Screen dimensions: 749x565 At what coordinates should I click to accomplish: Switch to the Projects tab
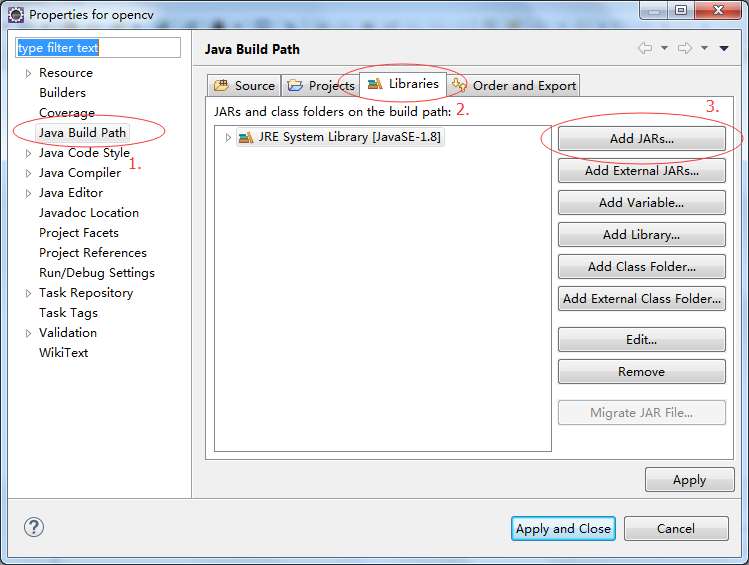coord(321,85)
